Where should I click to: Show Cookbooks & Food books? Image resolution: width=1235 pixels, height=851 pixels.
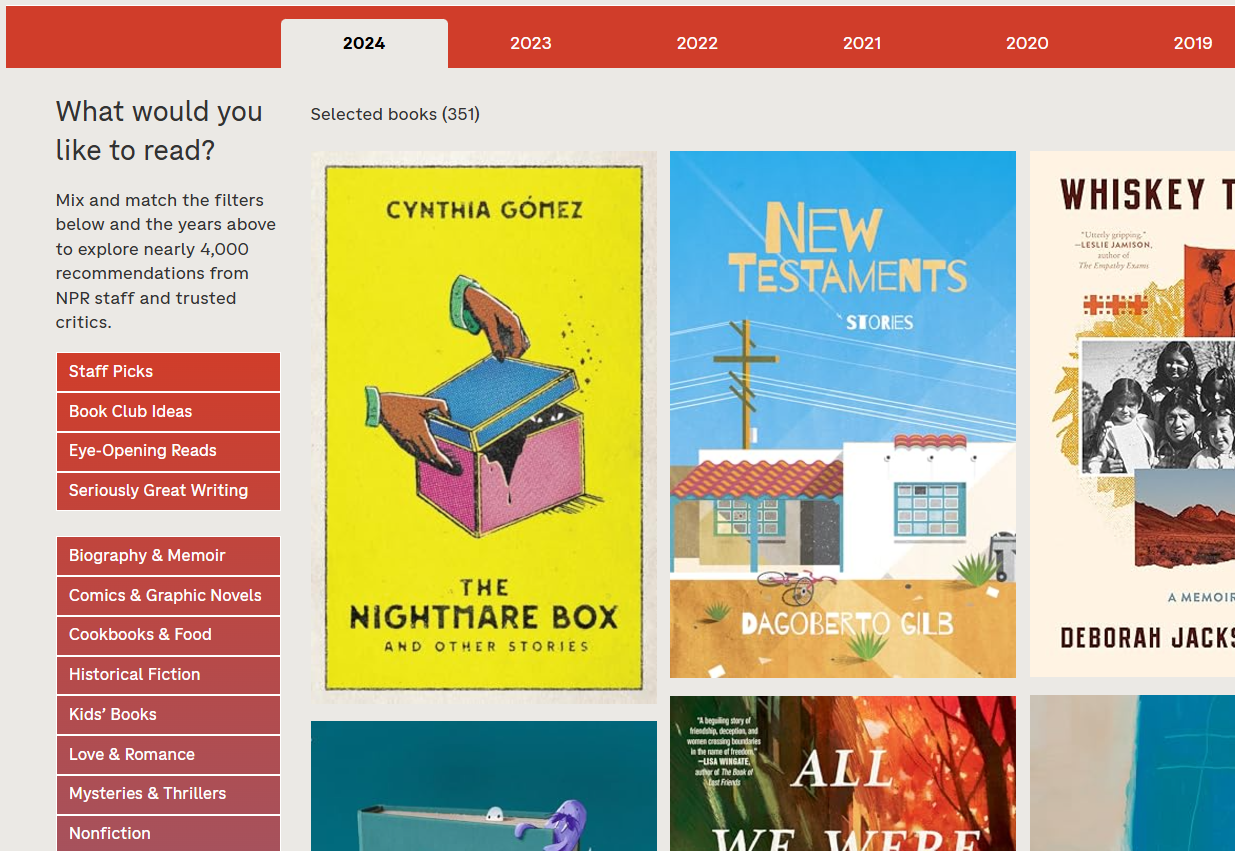(168, 635)
